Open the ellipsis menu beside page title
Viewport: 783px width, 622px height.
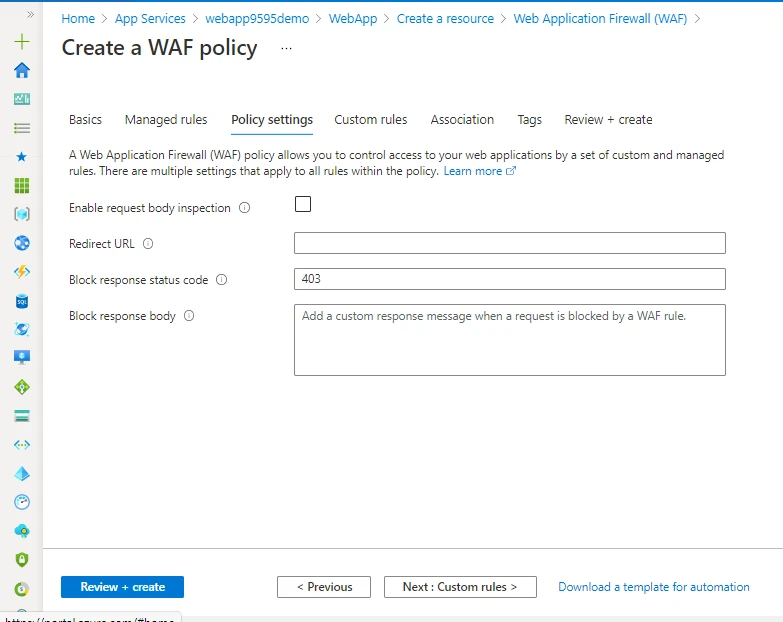(286, 48)
